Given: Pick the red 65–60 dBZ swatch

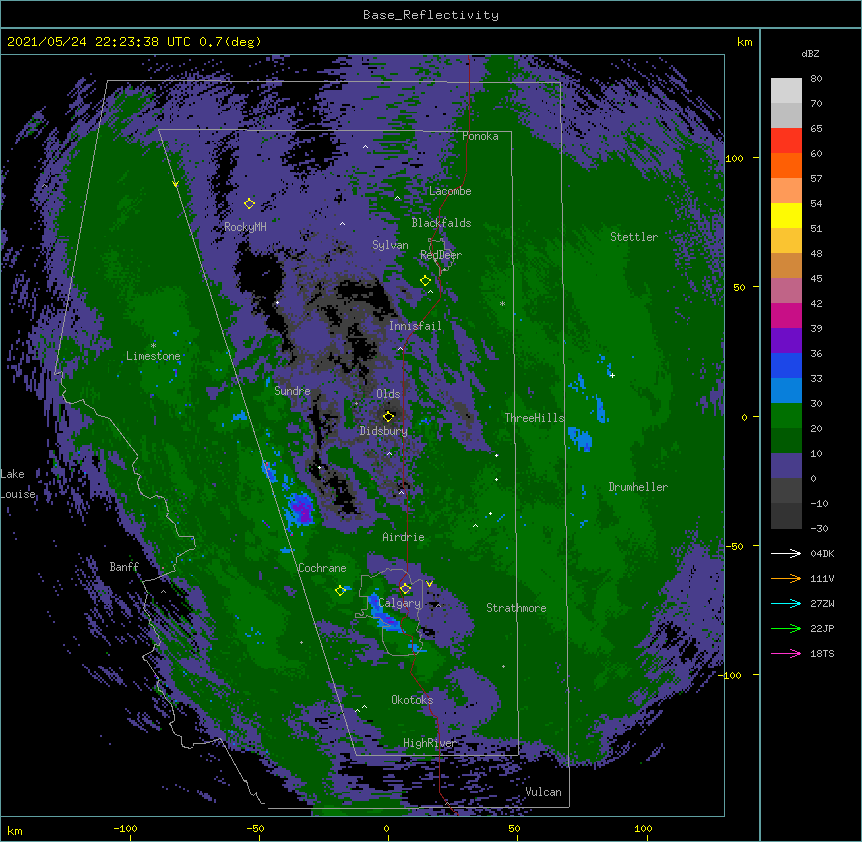Looking at the screenshot, I should click(786, 141).
